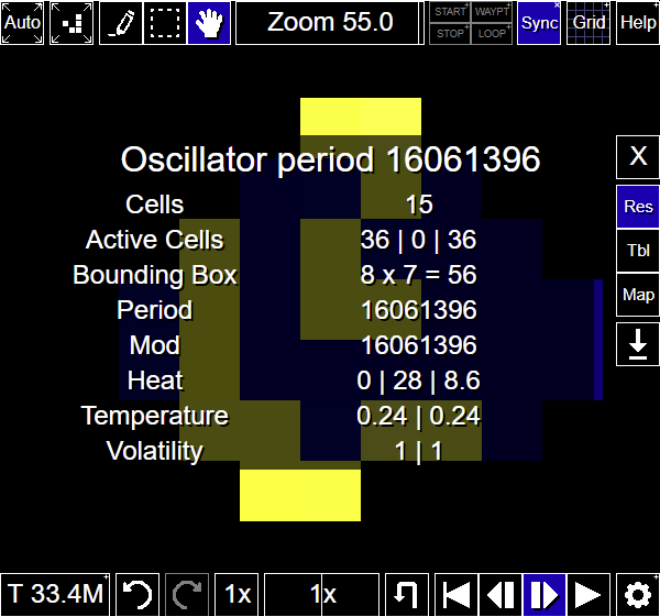This screenshot has height=616, width=660.
Task: Toggle the Grid display
Action: click(x=588, y=23)
